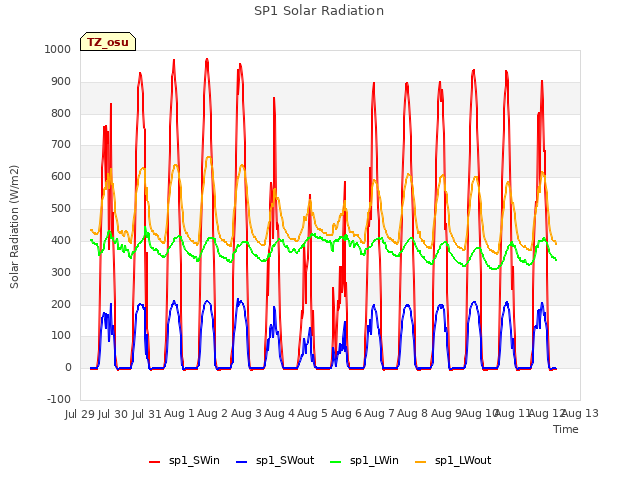Click the 800 y-axis tick label
This screenshot has width=640, height=480.
pos(61,113)
